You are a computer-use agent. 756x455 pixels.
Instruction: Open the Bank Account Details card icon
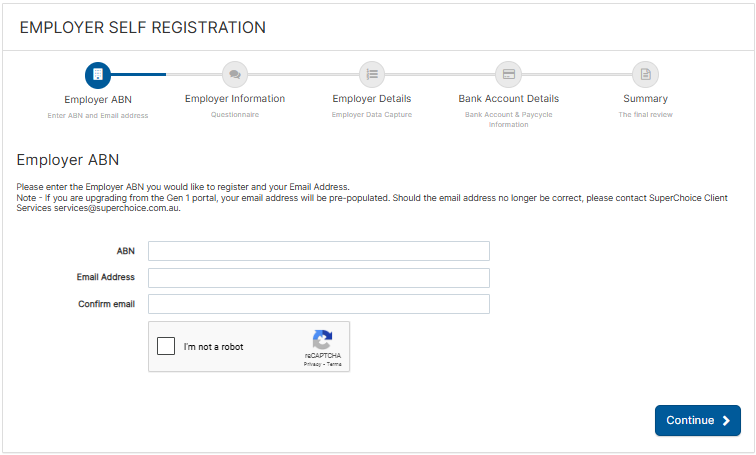point(509,74)
